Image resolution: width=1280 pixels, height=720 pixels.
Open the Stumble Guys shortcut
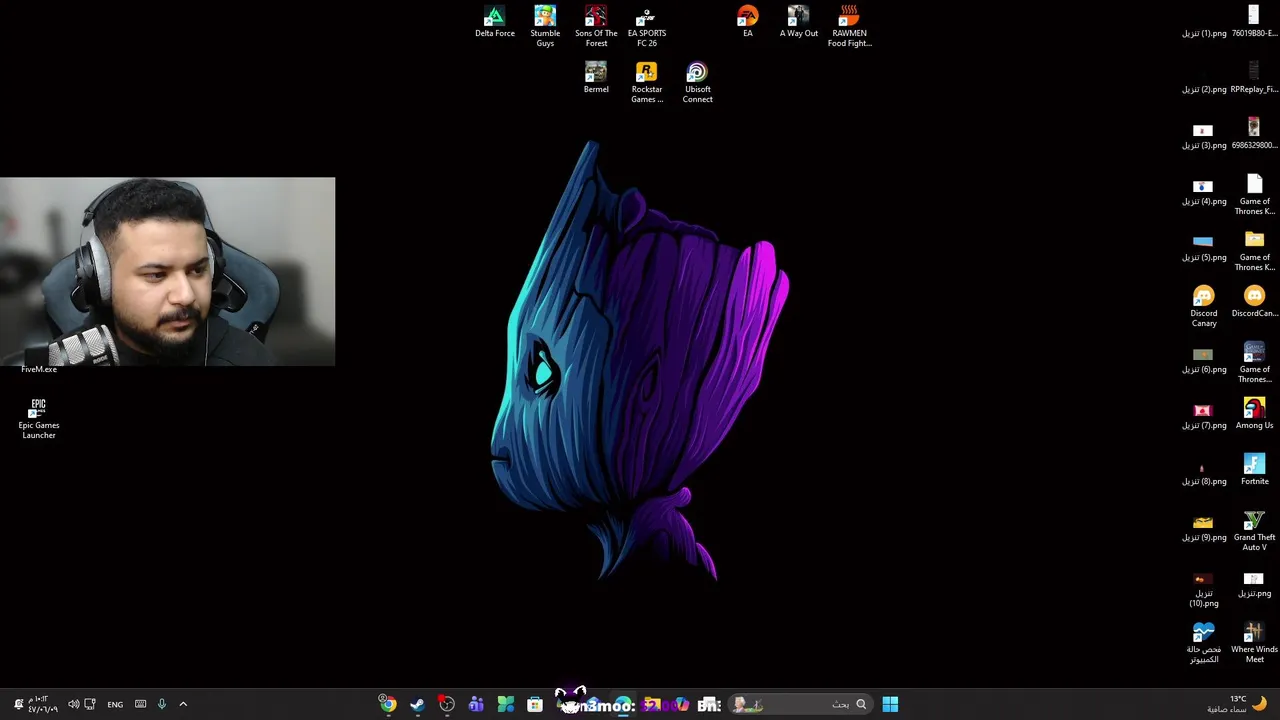coord(545,26)
